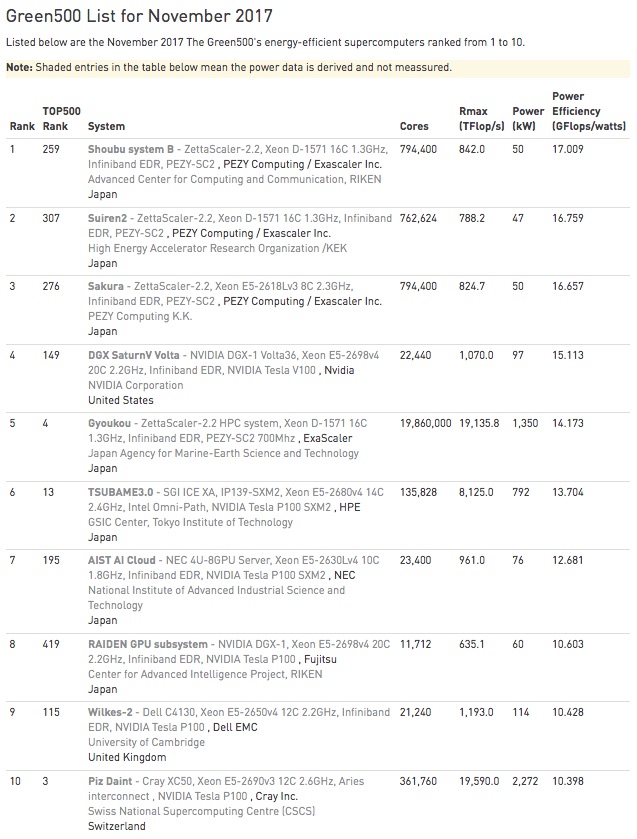Click the Sakura system name

coord(106,287)
